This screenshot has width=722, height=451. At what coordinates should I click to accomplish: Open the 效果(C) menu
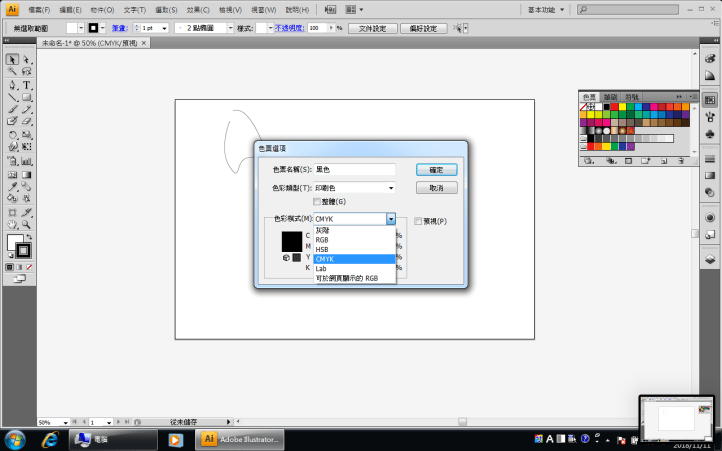click(198, 9)
